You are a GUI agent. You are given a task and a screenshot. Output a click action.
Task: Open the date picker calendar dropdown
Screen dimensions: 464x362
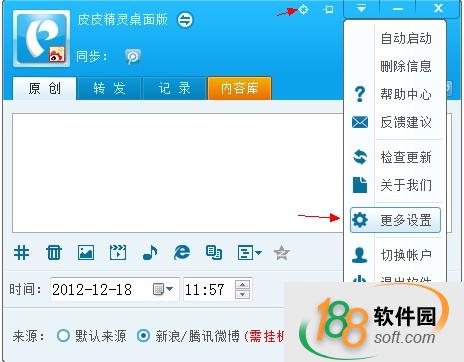click(x=163, y=289)
